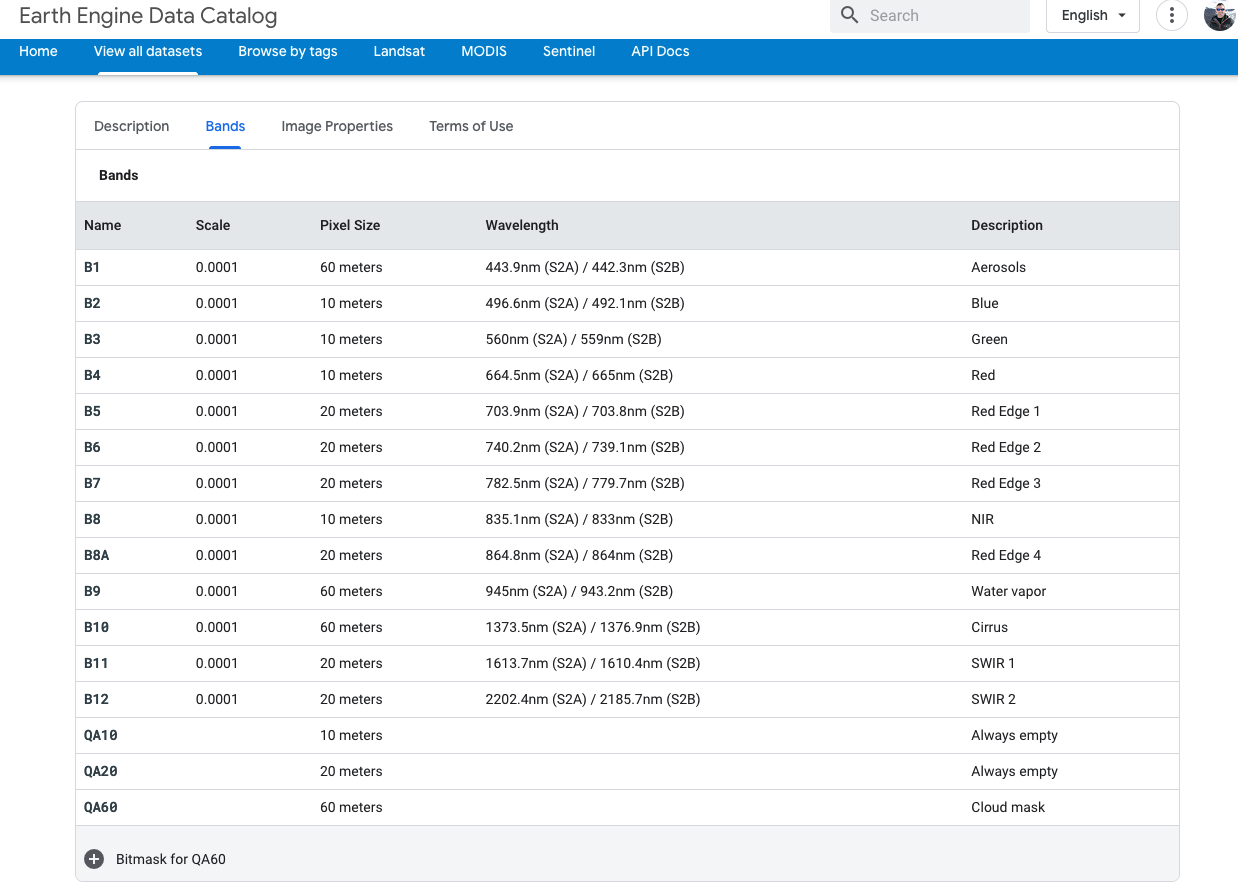The height and width of the screenshot is (894, 1238).
Task: Open View all datasets navigation item
Action: (x=148, y=51)
